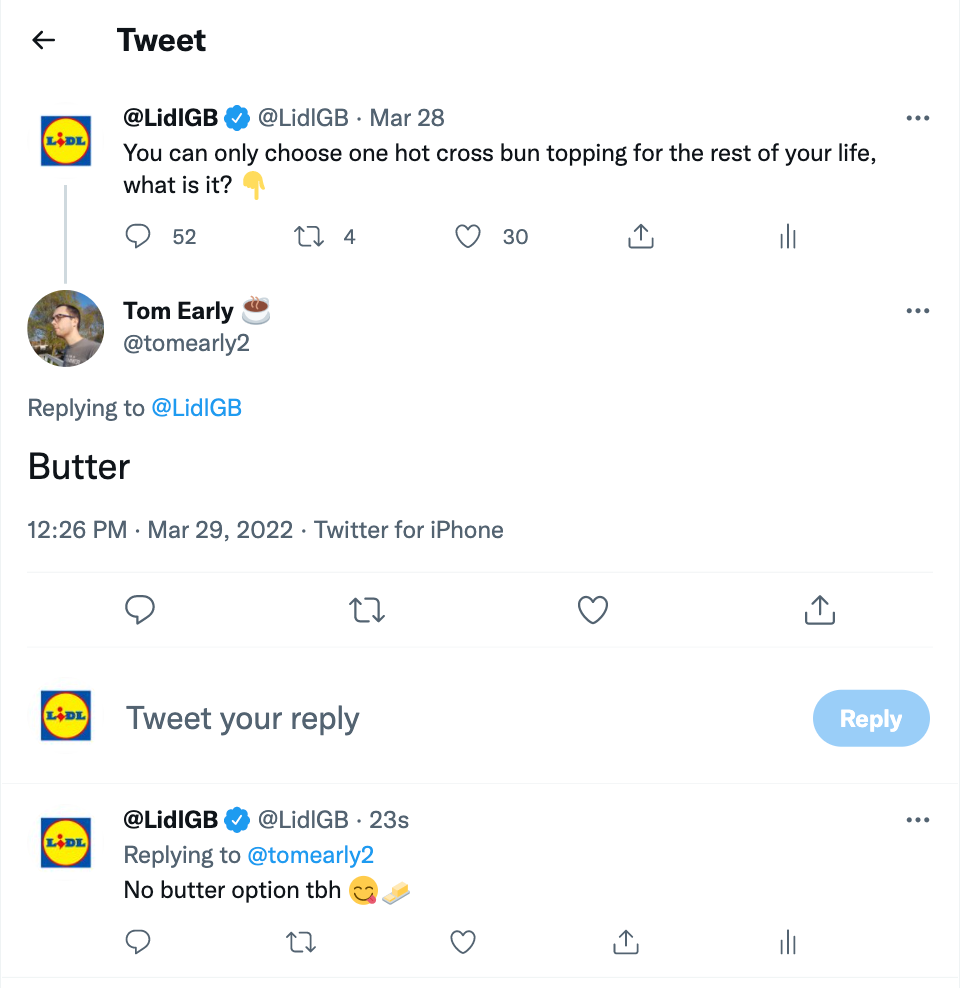970x988 pixels.
Task: Open more options for Tom Early's tweet
Action: (x=918, y=311)
